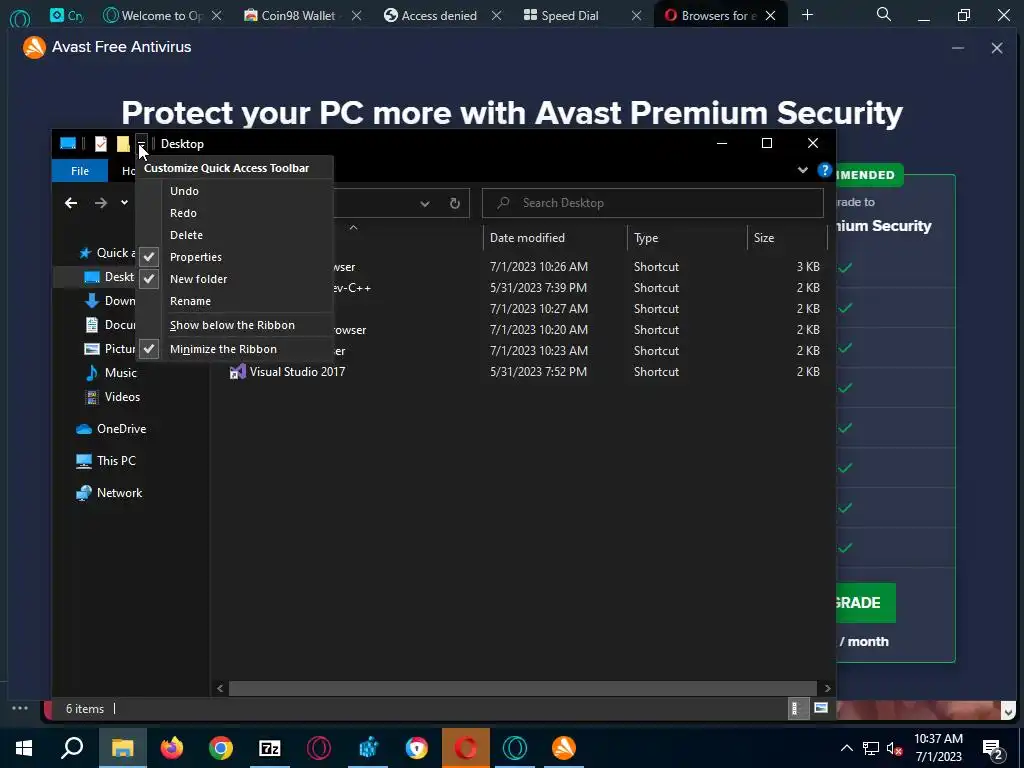Click the sort chevron above file list

(x=353, y=227)
